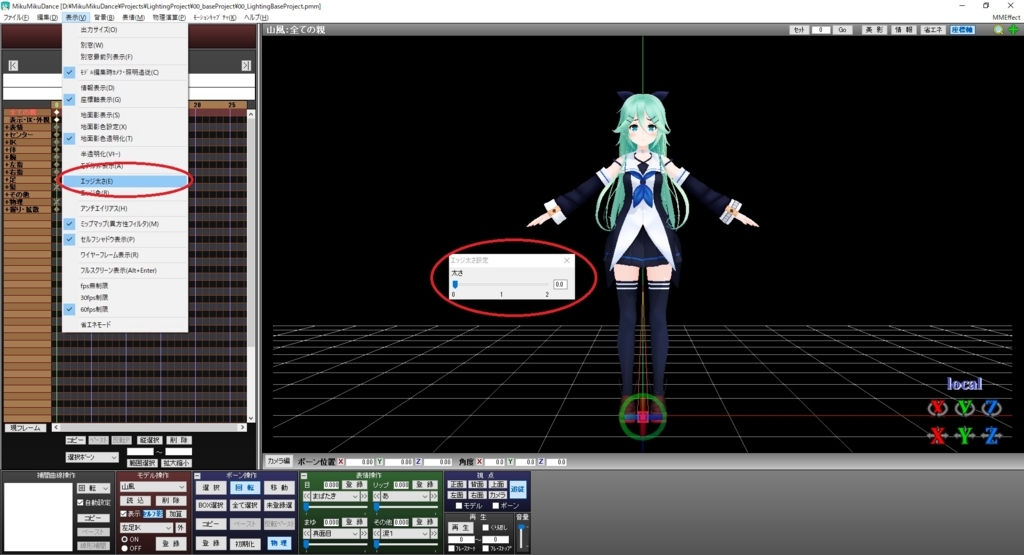Open the 選択ボーン dropdown
Image resolution: width=1024 pixels, height=555 pixels.
coord(91,457)
